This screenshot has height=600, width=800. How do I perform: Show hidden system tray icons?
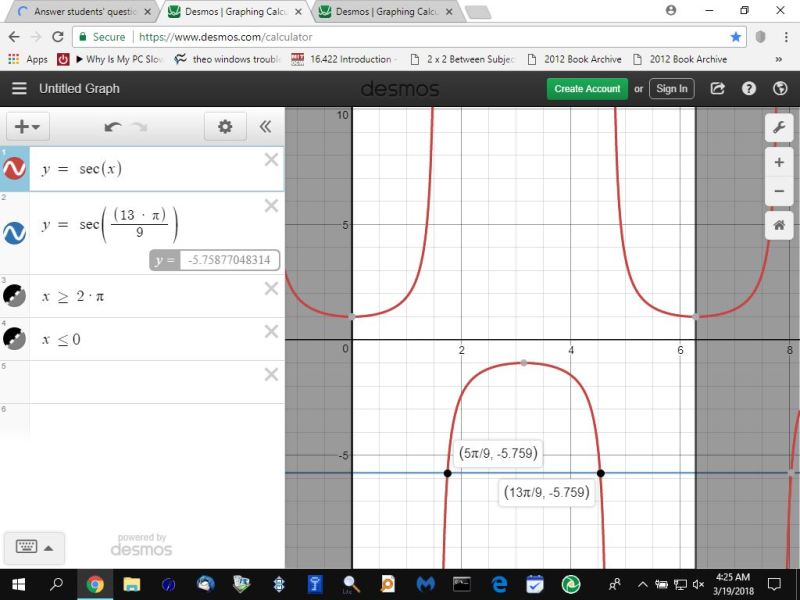[642, 585]
